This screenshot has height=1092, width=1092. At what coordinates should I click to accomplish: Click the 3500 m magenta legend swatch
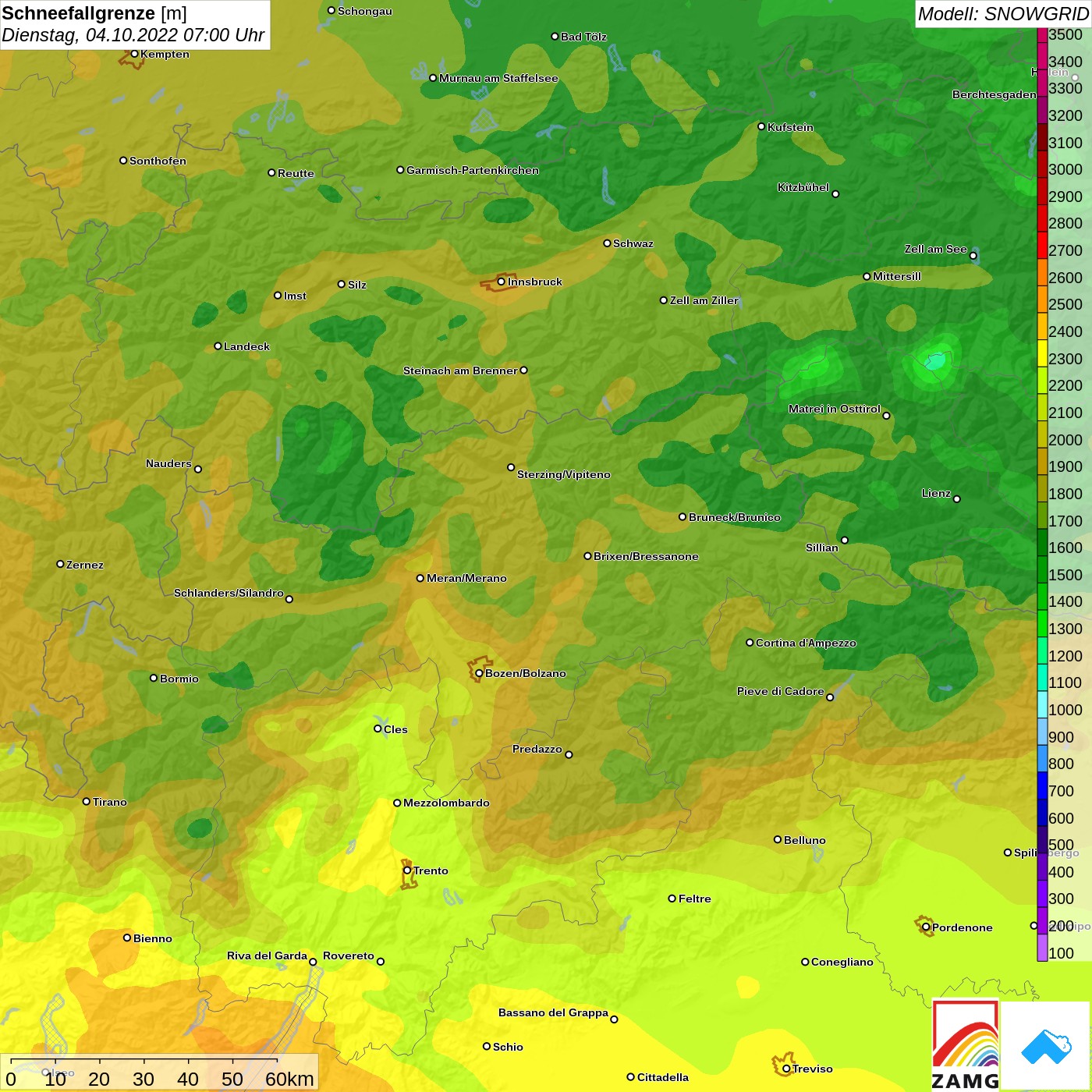click(1042, 35)
